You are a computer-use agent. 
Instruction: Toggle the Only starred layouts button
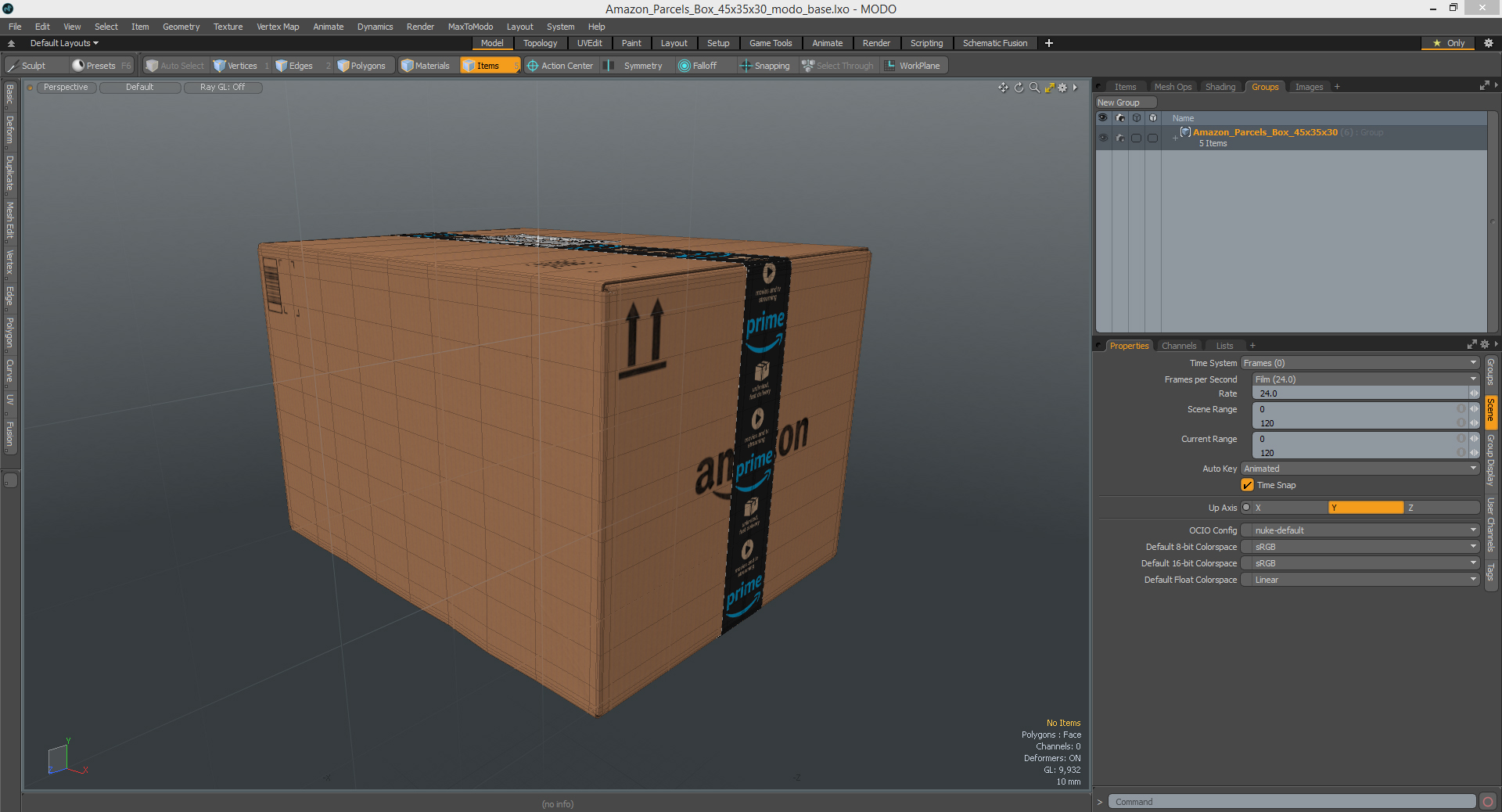coord(1448,43)
